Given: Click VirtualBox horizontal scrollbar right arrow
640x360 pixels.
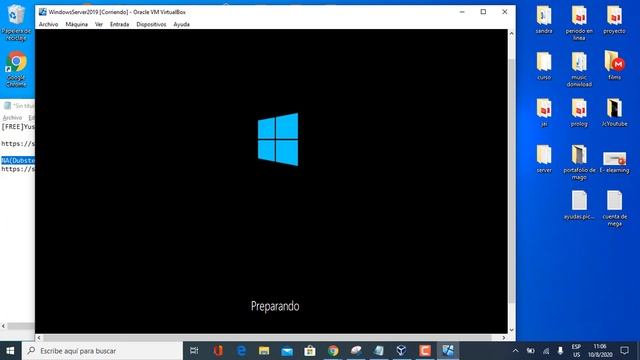Looking at the screenshot, I should point(504,338).
